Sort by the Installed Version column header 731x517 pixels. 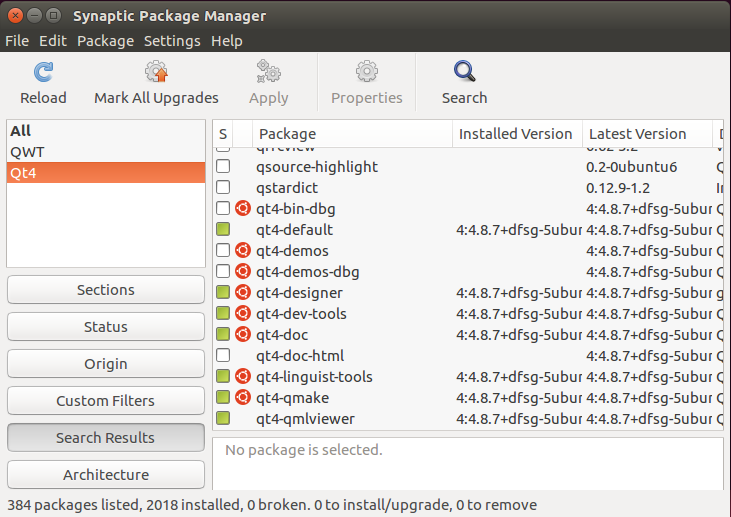click(517, 134)
